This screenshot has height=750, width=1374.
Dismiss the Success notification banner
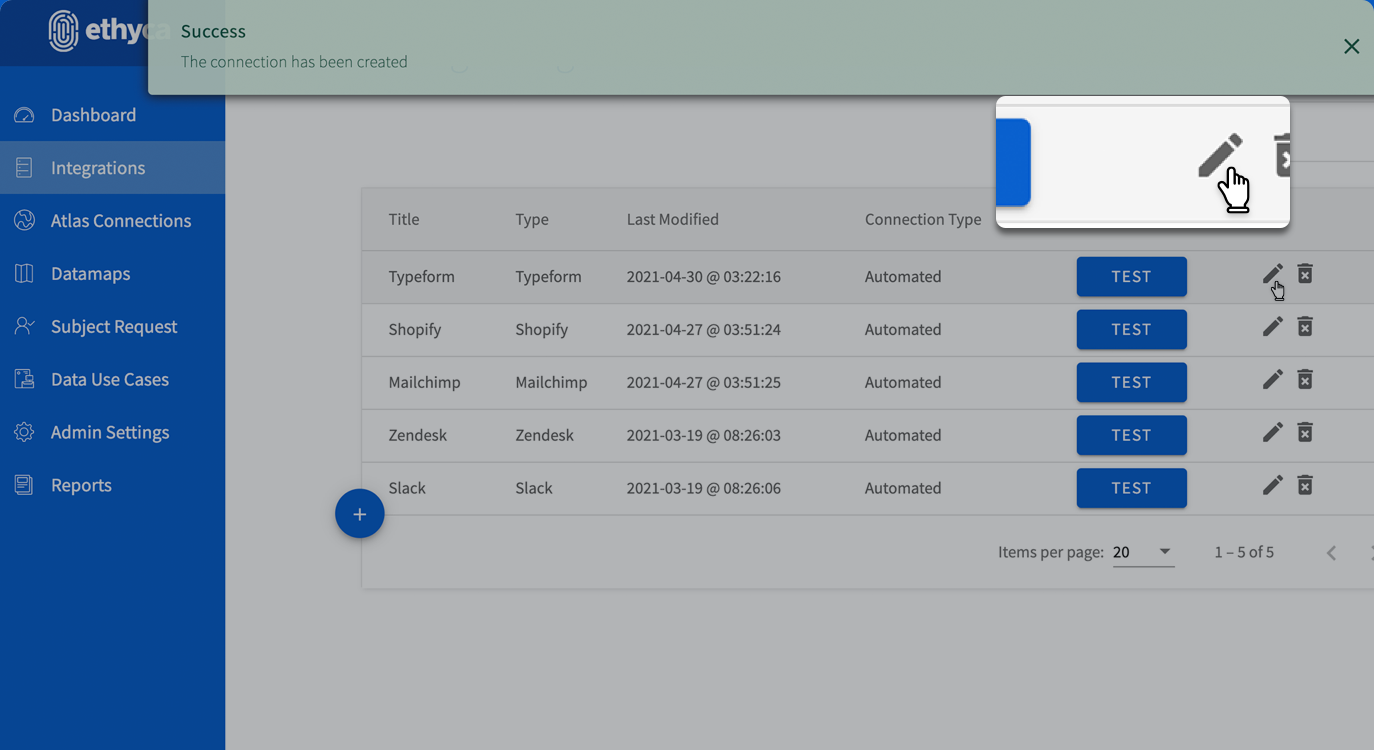pyautogui.click(x=1351, y=47)
